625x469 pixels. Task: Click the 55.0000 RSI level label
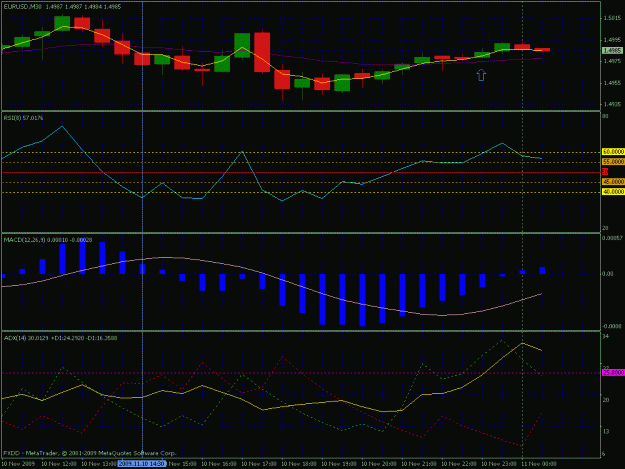point(613,162)
